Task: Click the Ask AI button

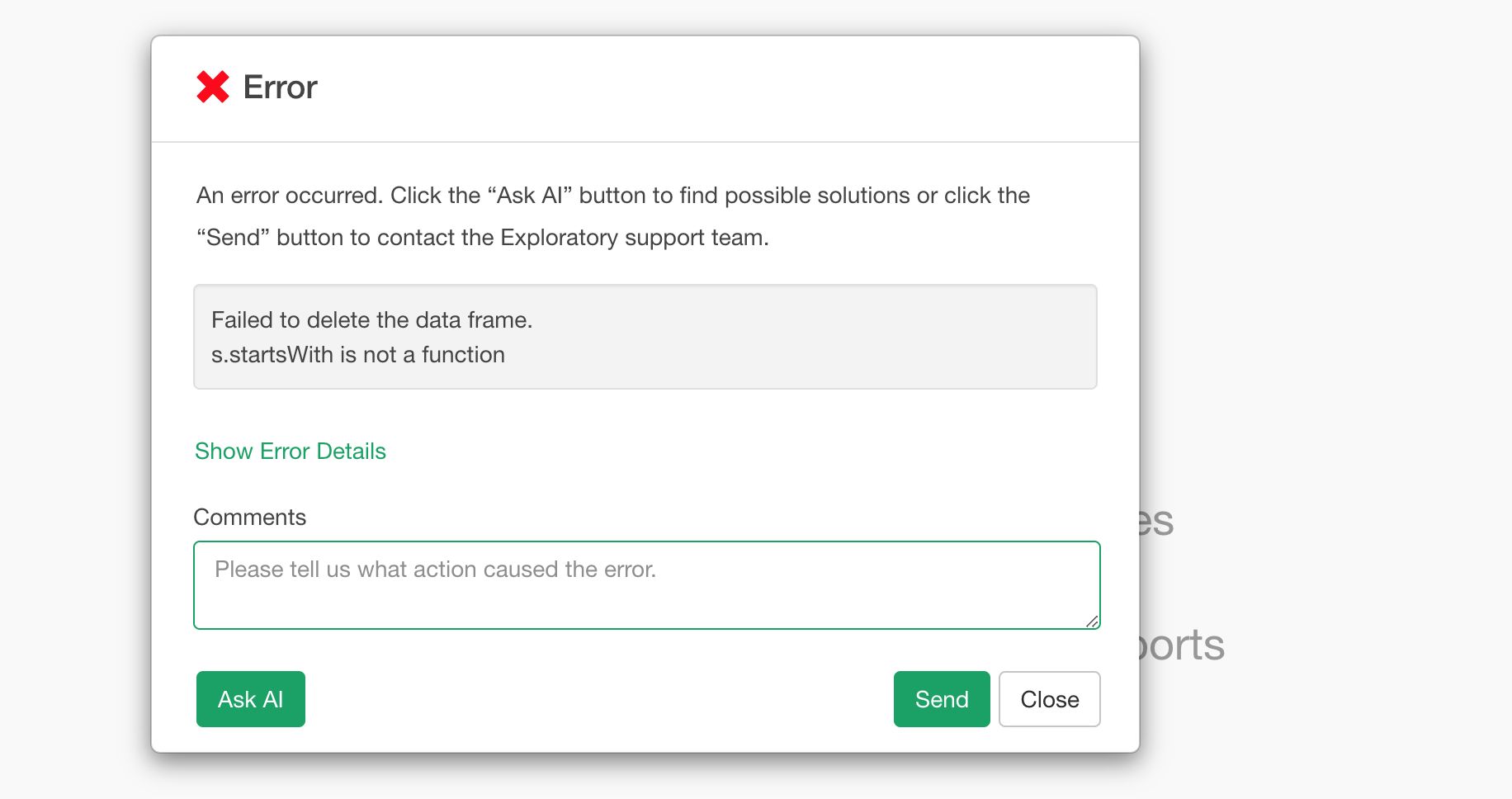Action: point(251,699)
